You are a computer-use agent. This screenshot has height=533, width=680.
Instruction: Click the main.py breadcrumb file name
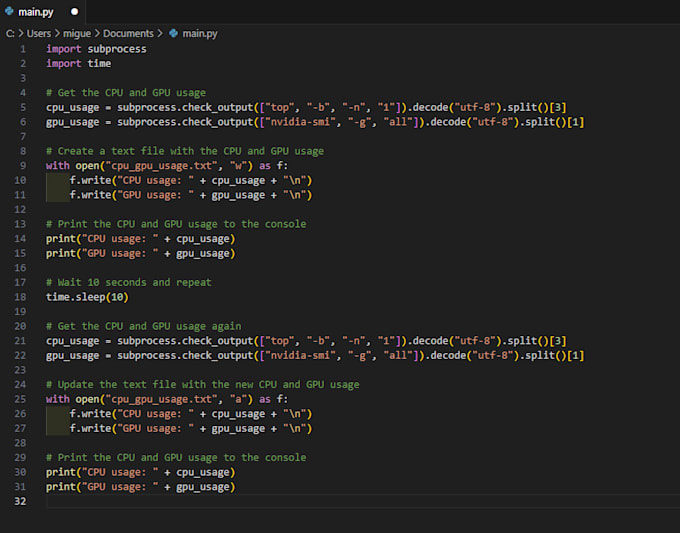tap(200, 33)
